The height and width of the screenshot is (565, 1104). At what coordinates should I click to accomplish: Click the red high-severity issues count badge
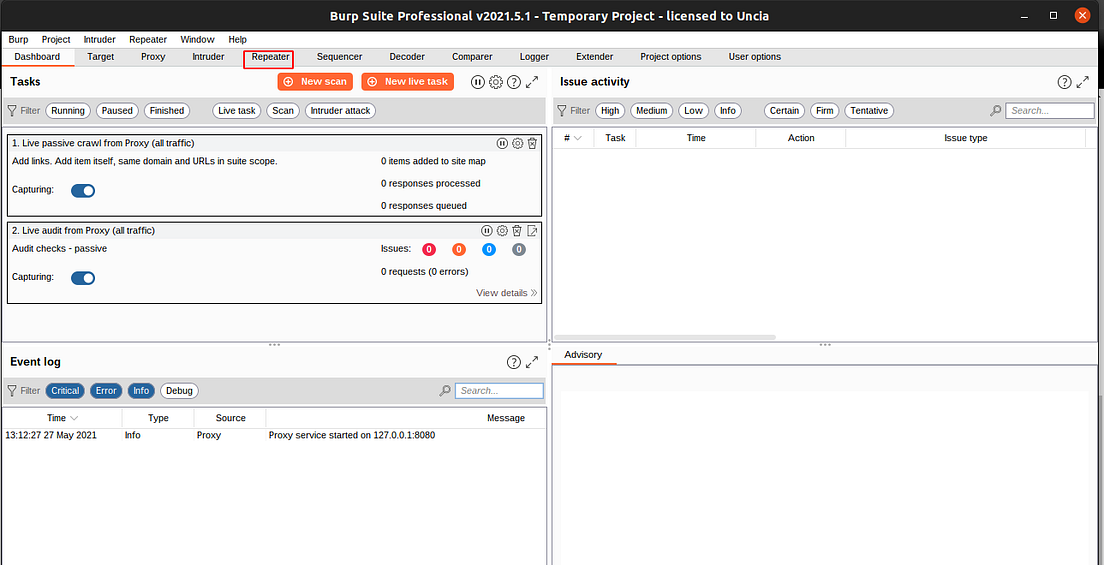429,249
